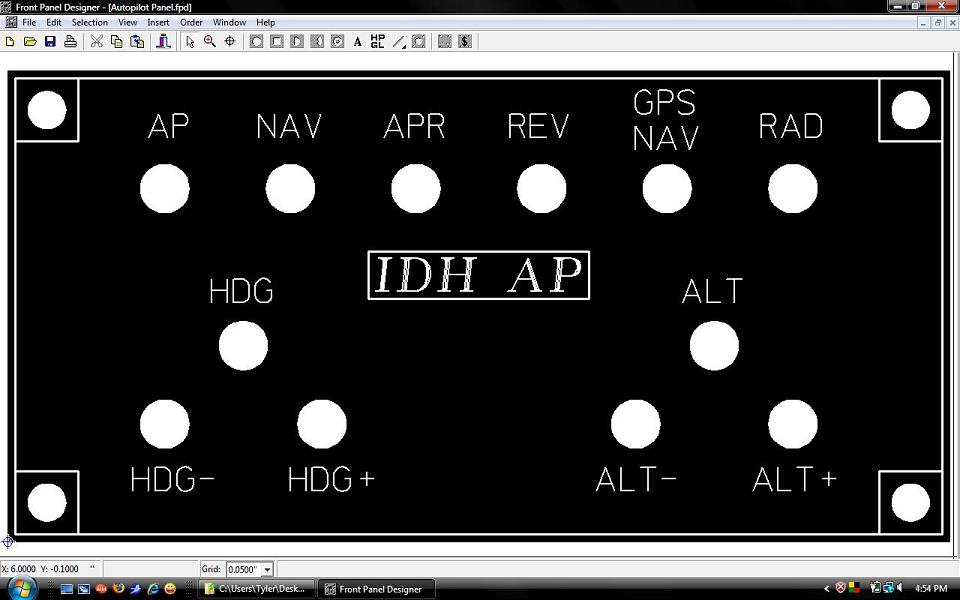The height and width of the screenshot is (600, 960).
Task: Launch Firefox from the quick launch bar
Action: [119, 588]
